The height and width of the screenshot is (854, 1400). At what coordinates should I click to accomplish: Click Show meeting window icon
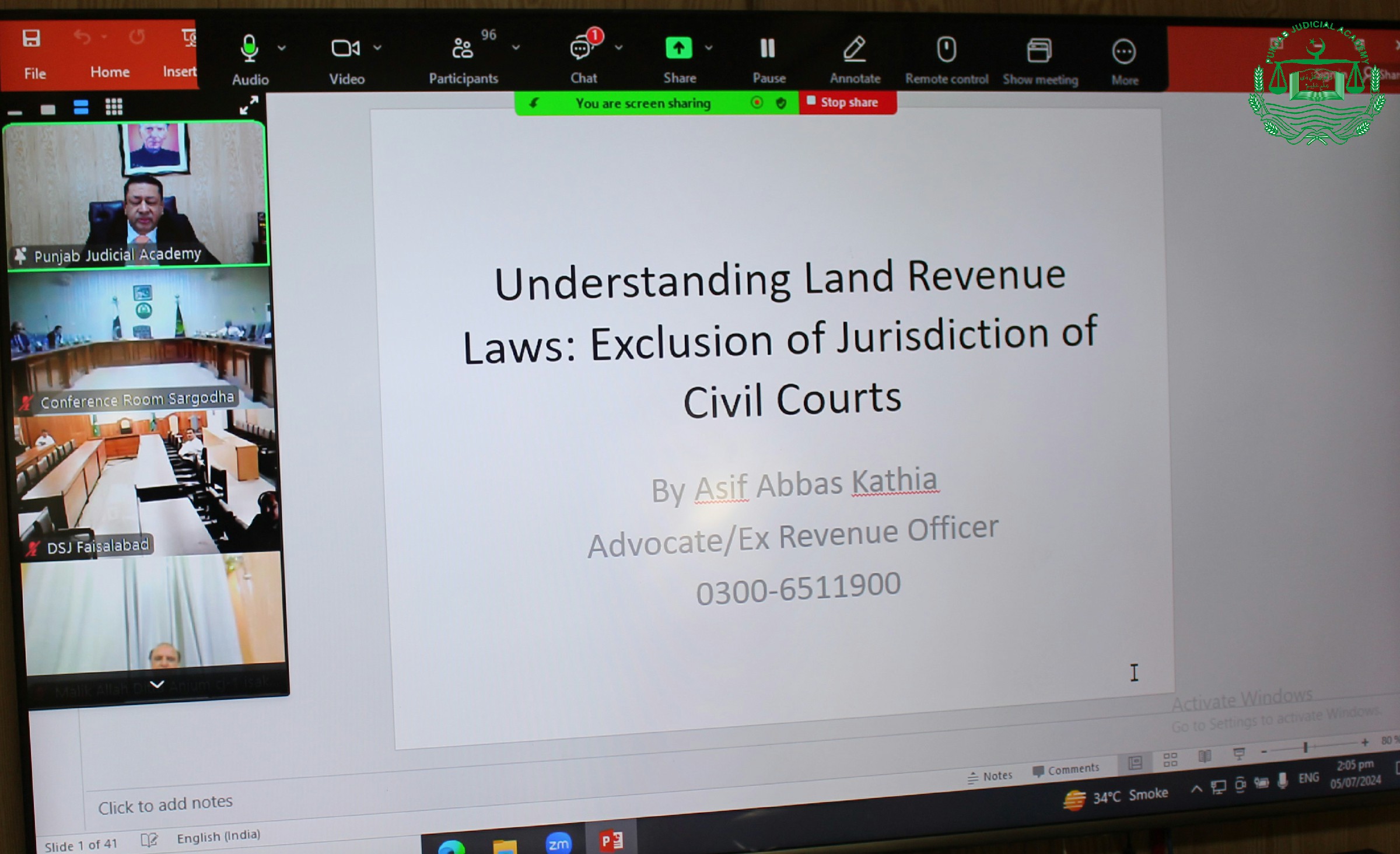[x=1039, y=51]
